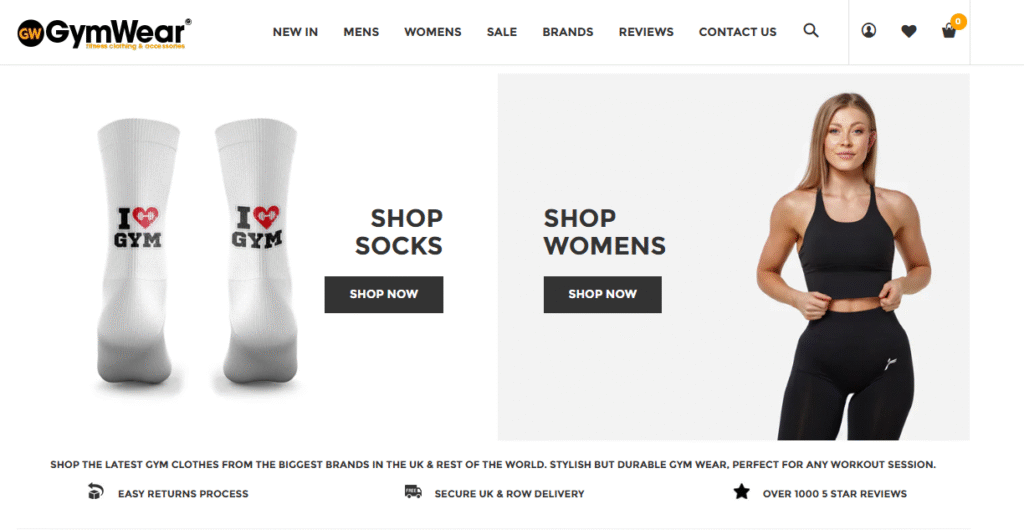Screen dimensions: 1024x530
Task: Go to the SALE page
Action: pyautogui.click(x=502, y=32)
